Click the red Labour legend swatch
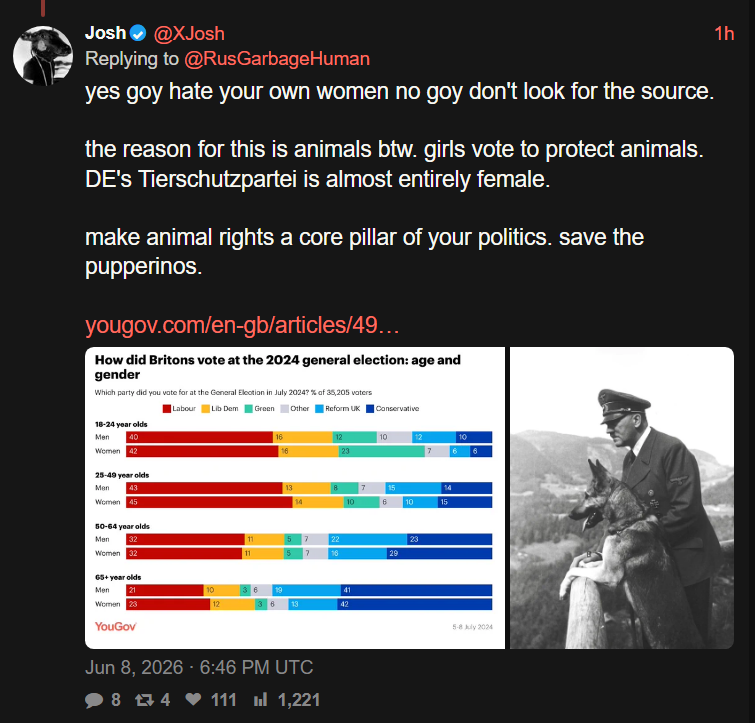755x723 pixels. point(167,409)
